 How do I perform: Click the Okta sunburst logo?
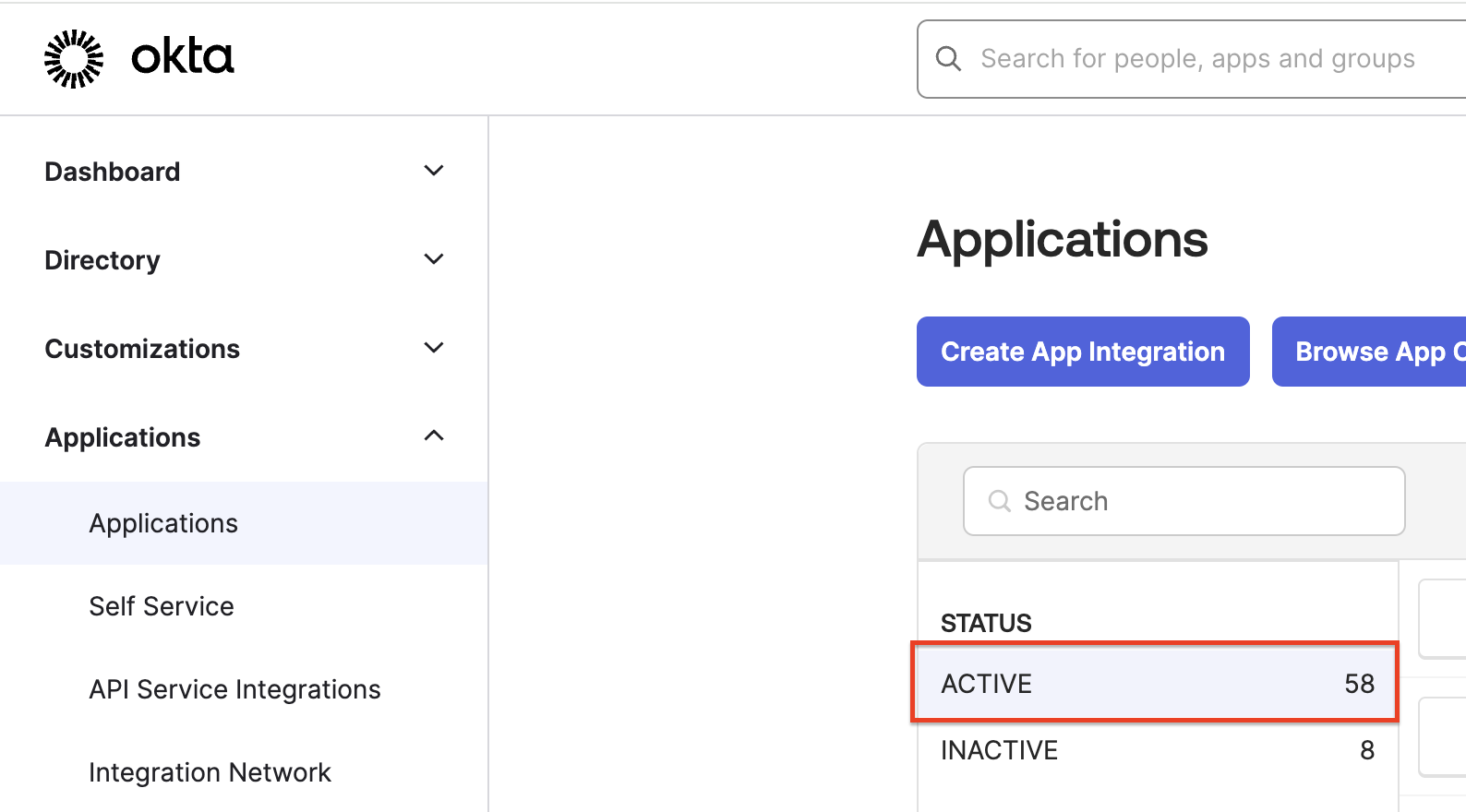[x=74, y=58]
